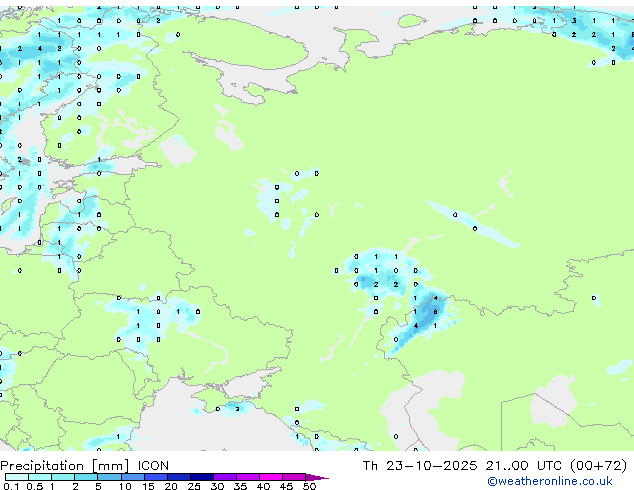Click the '20' legend scale label
Image resolution: width=634 pixels, height=490 pixels.
171,486
